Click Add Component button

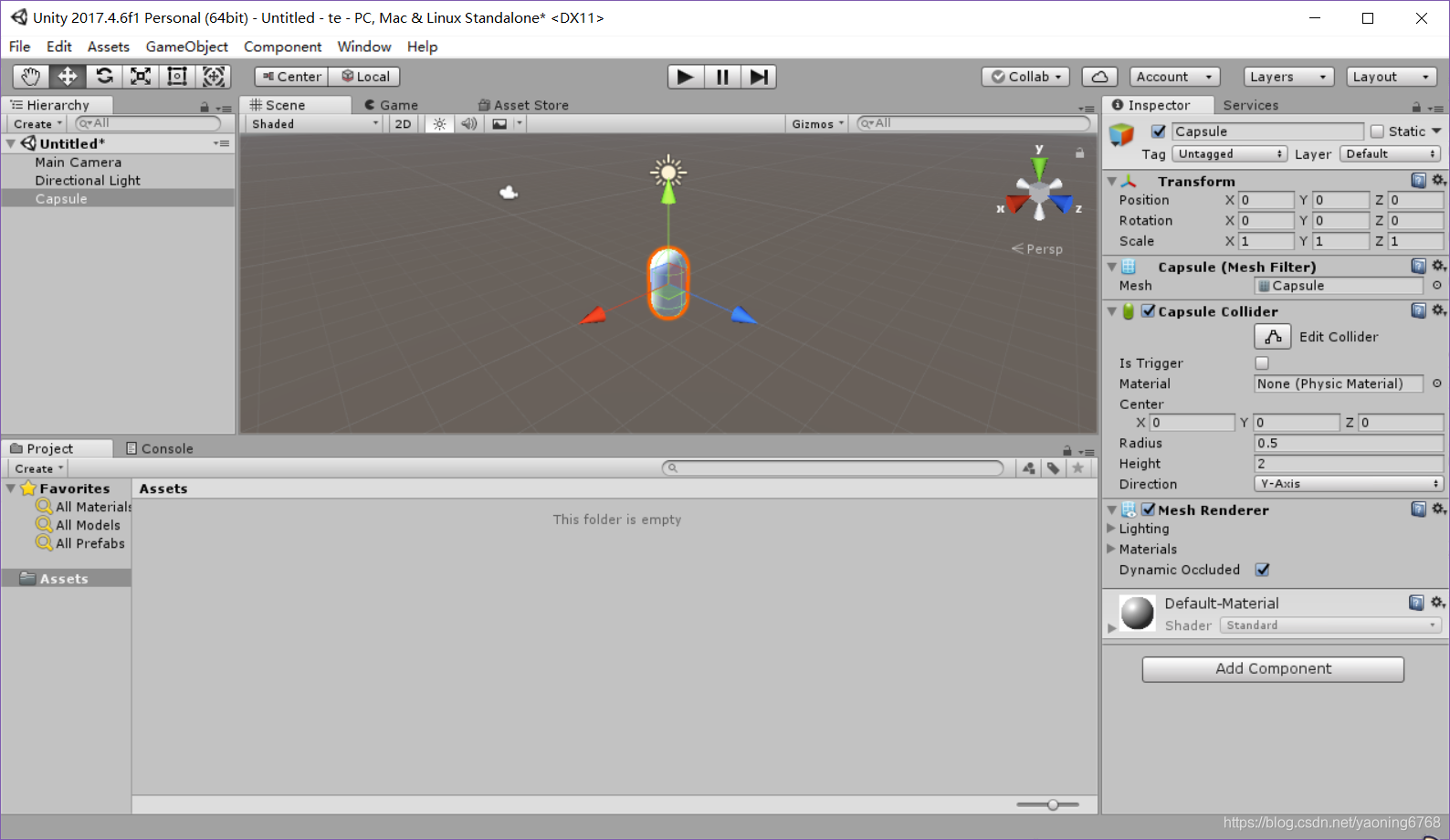1273,668
